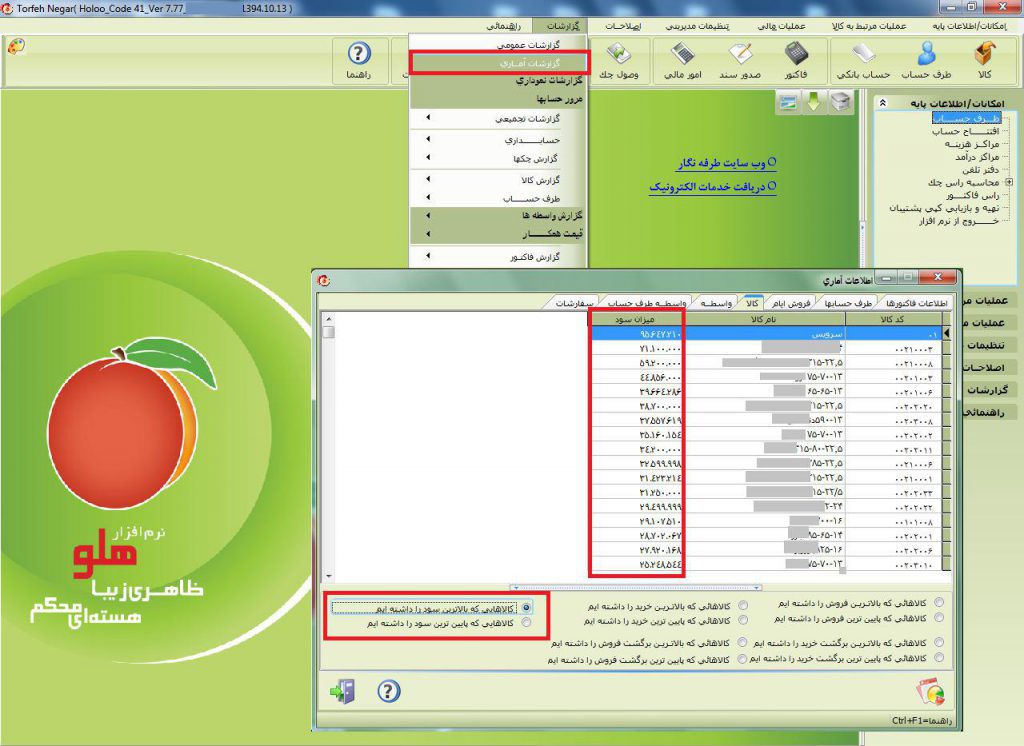The image size is (1024, 746).
Task: Select radio: کالاهایی که بالاترین سود را داشته ایم
Action: tap(526, 608)
